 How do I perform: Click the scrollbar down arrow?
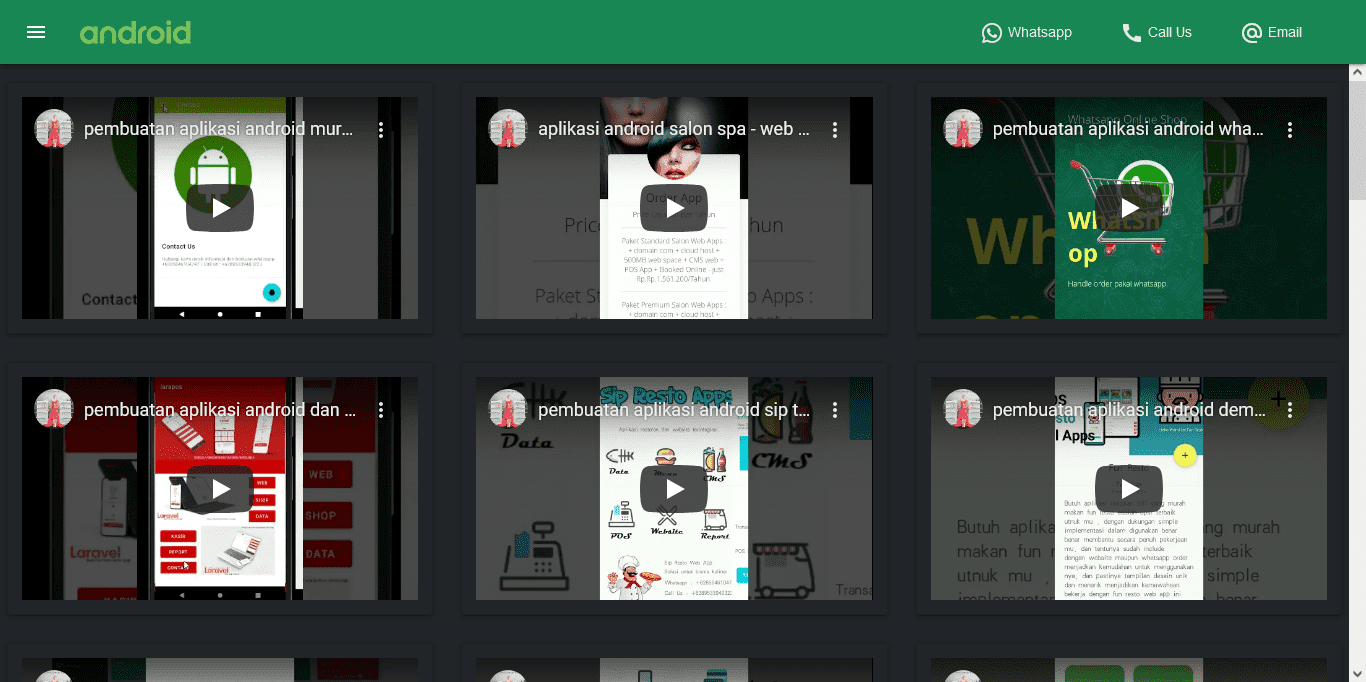coord(1357,673)
